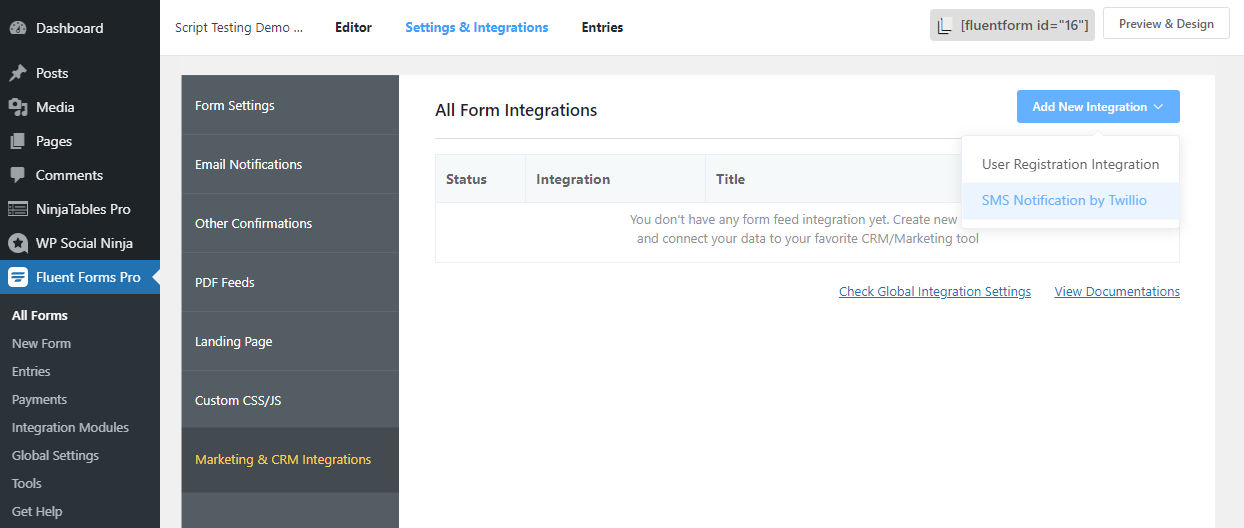Open Custom CSS/JS settings
The image size is (1244, 528).
point(290,400)
